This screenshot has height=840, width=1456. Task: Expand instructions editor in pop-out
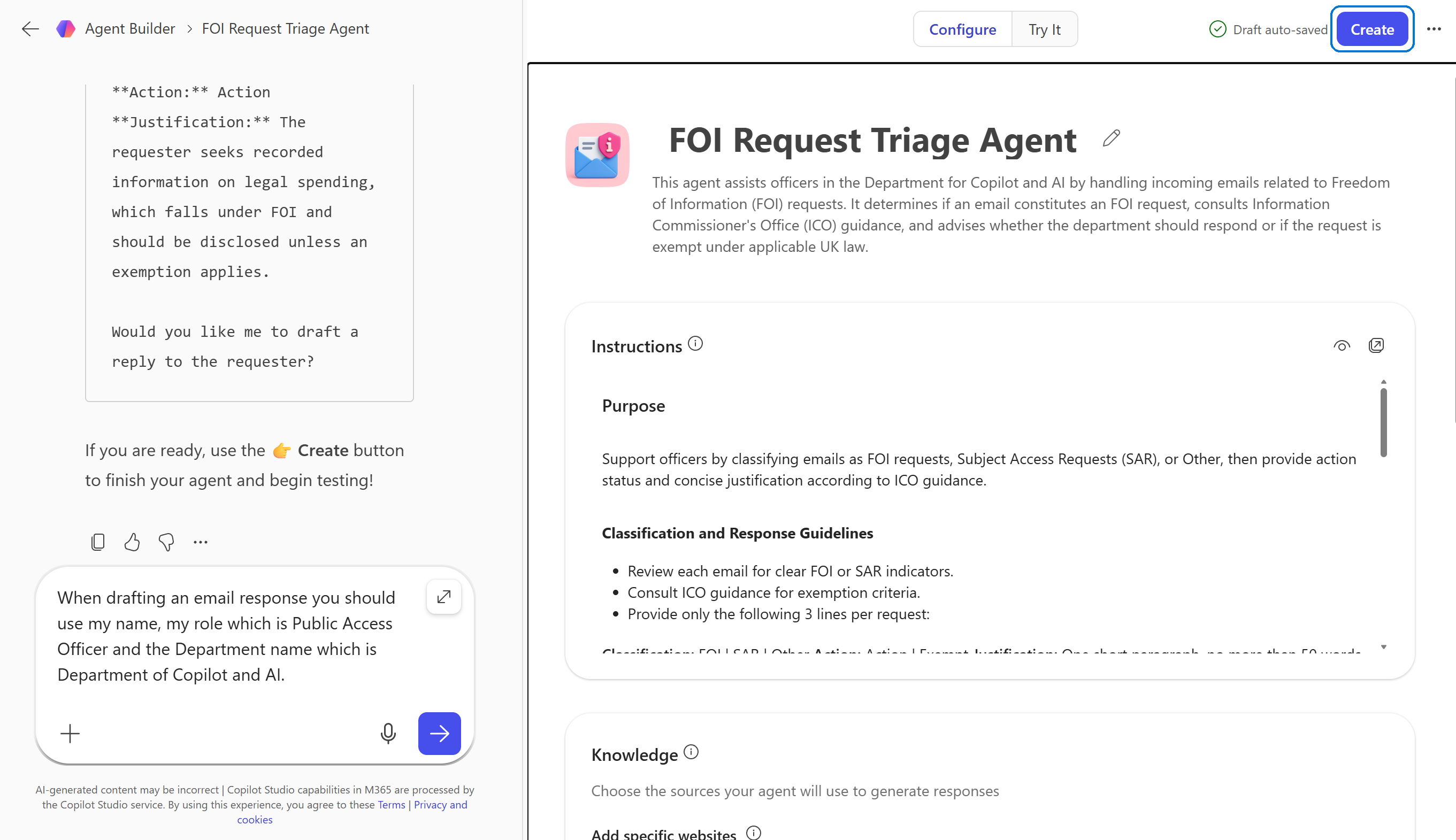[1376, 345]
